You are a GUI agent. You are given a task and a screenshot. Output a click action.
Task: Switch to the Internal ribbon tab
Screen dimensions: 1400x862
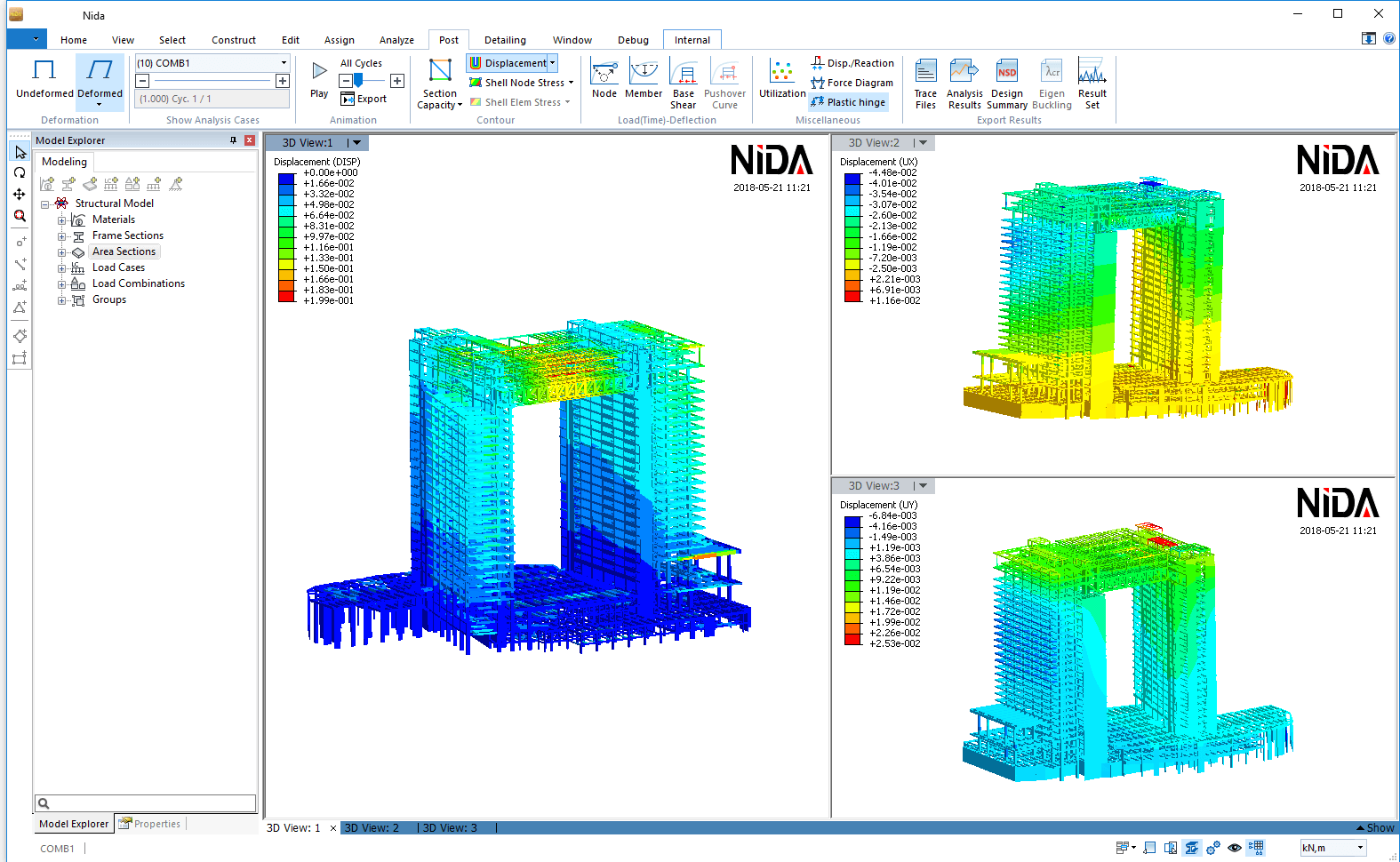pos(692,40)
